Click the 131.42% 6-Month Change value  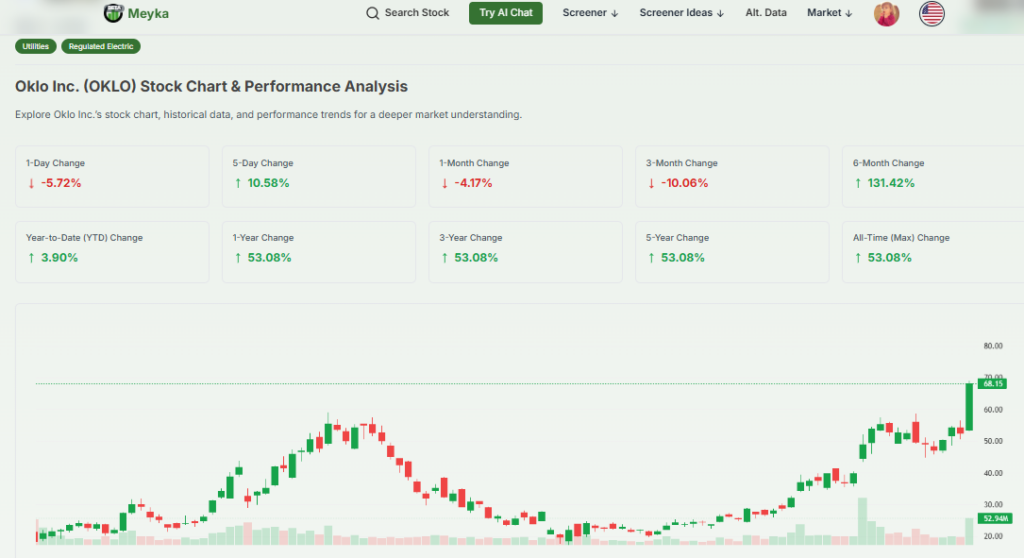891,184
